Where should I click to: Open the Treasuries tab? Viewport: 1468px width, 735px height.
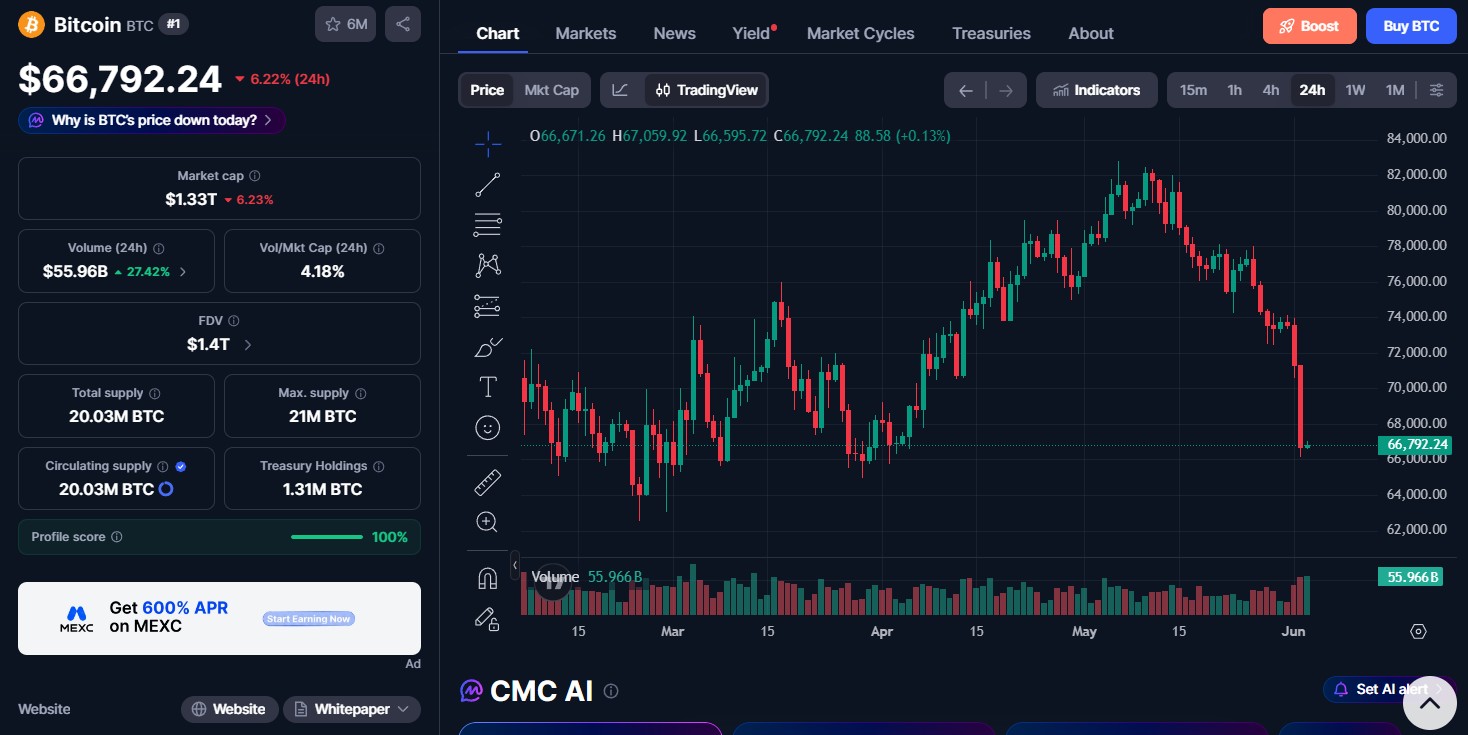(x=991, y=33)
